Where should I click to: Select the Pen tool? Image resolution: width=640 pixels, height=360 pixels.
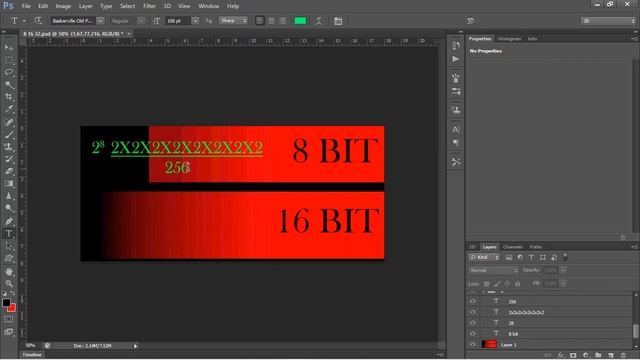coord(9,221)
